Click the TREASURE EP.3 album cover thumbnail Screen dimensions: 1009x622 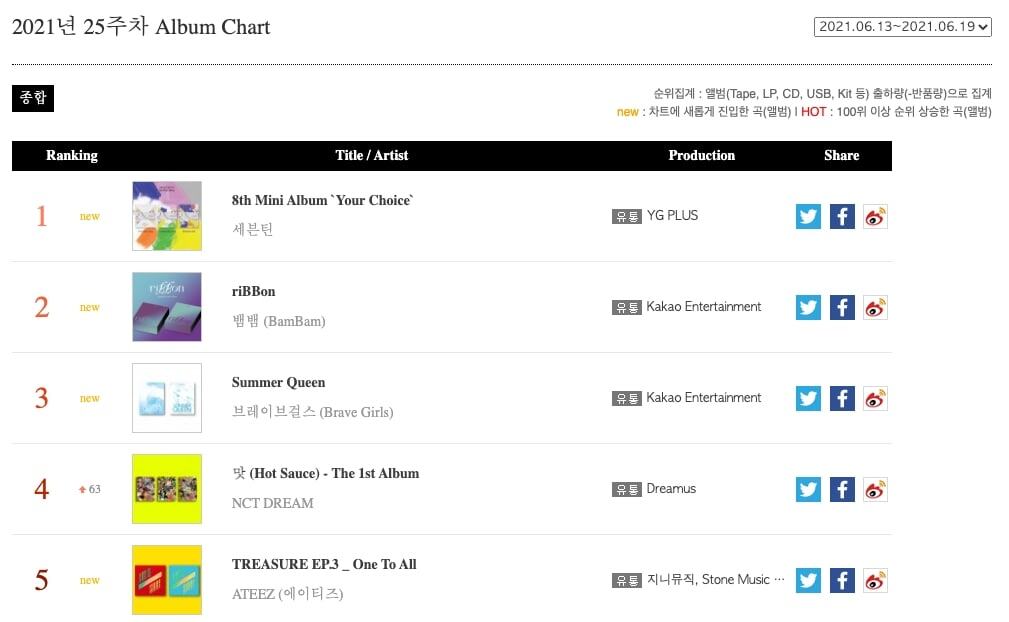click(167, 580)
